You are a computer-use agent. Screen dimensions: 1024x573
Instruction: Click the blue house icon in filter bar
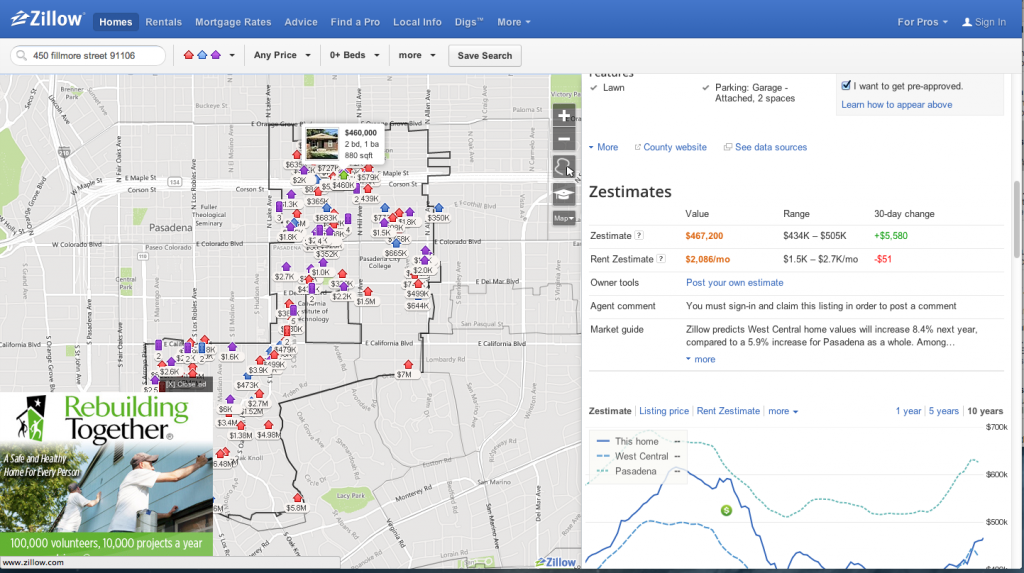202,55
